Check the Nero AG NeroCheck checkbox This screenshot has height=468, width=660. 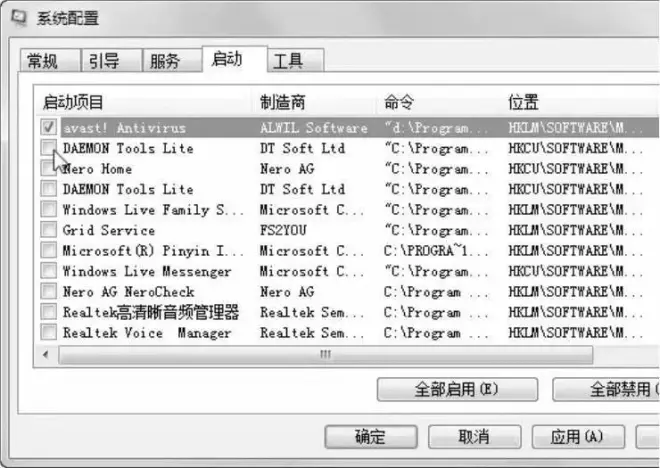pos(48,291)
